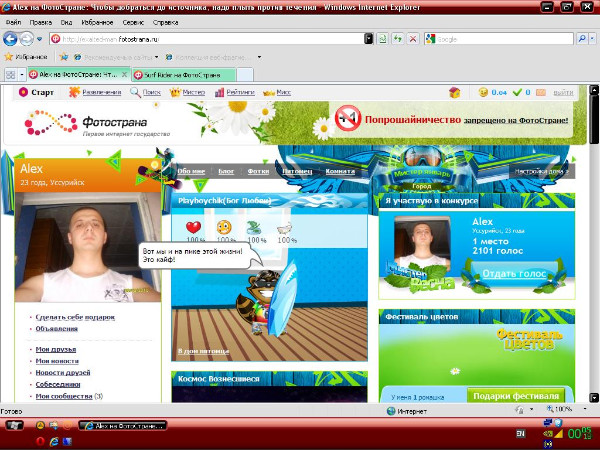The height and width of the screenshot is (450, 600).
Task: Open the Обо мне profile tab
Action: coord(191,171)
